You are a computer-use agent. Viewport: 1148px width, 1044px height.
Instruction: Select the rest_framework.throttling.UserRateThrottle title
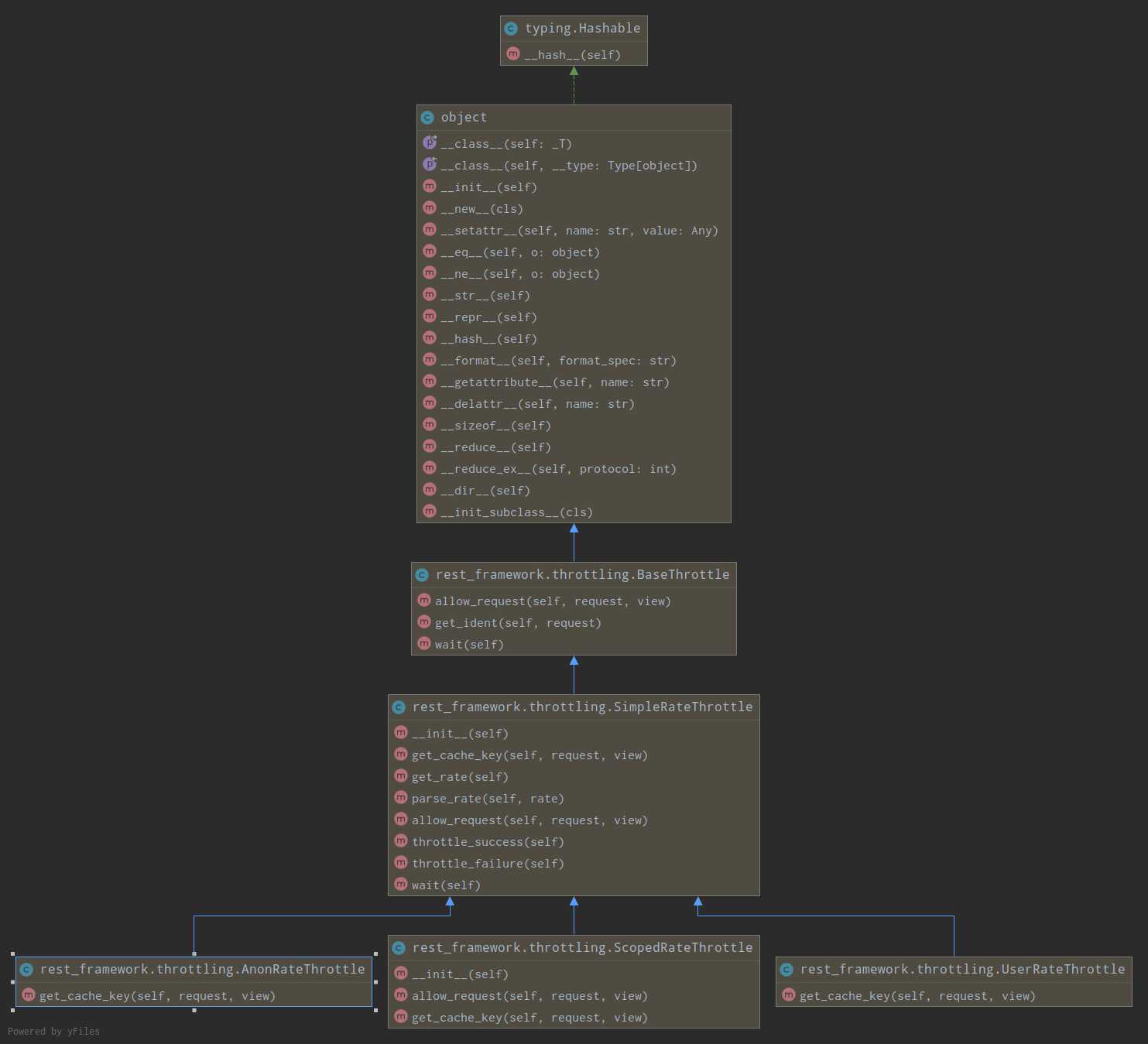pyautogui.click(x=962, y=970)
